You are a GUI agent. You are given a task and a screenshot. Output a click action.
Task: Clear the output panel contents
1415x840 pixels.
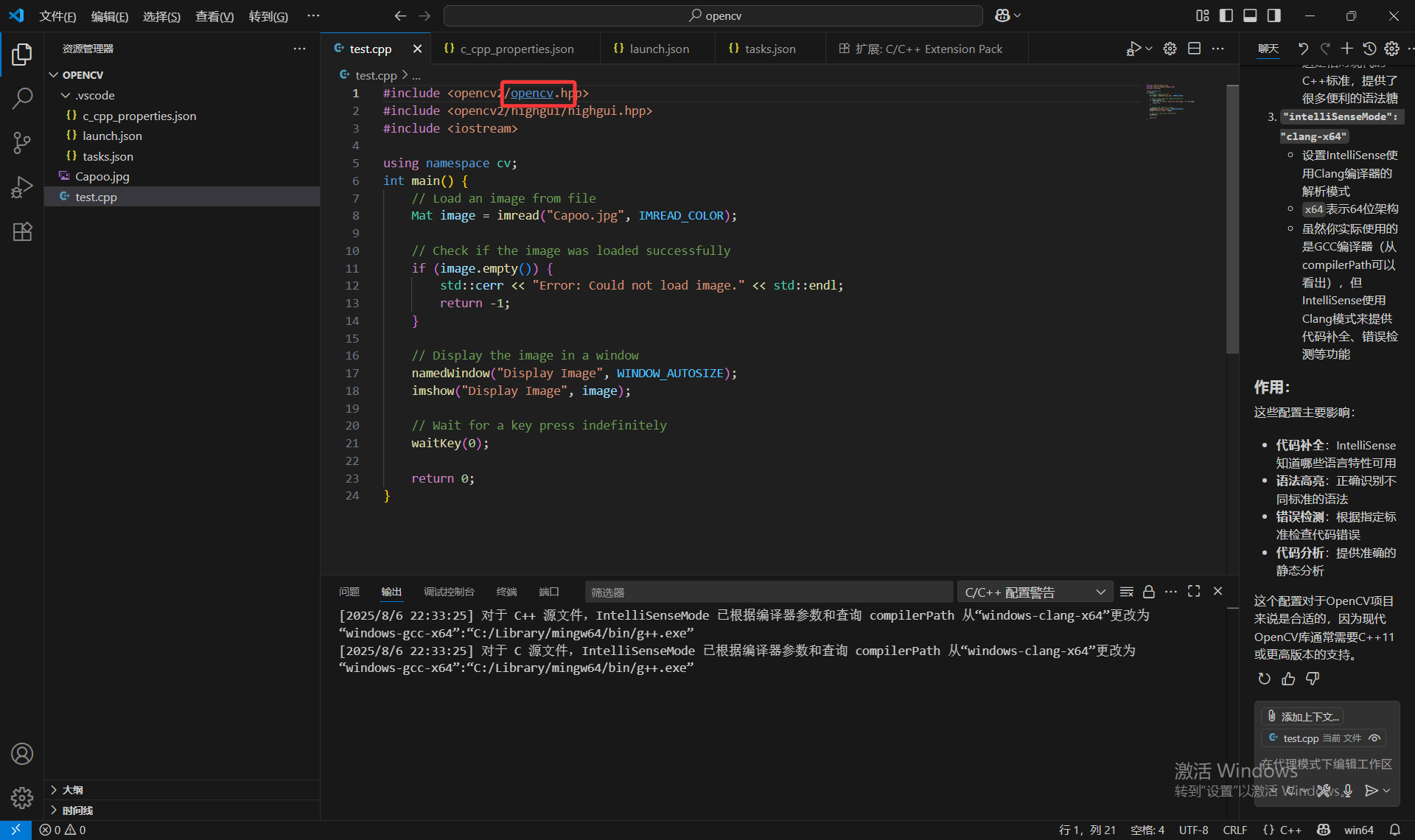pos(1126,591)
